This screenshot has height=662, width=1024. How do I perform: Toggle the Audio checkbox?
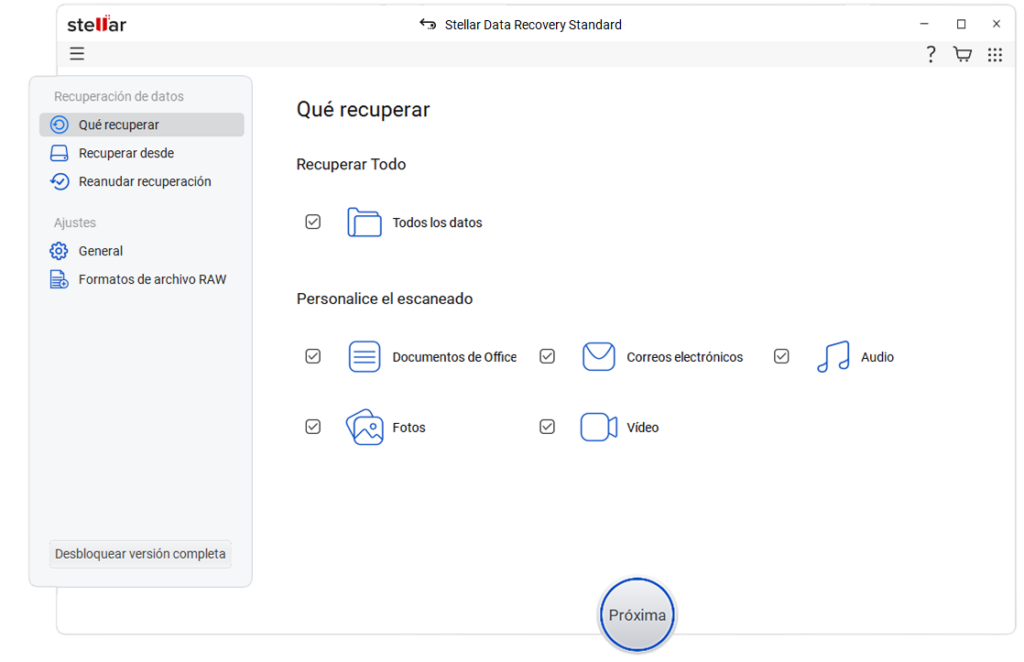[781, 356]
